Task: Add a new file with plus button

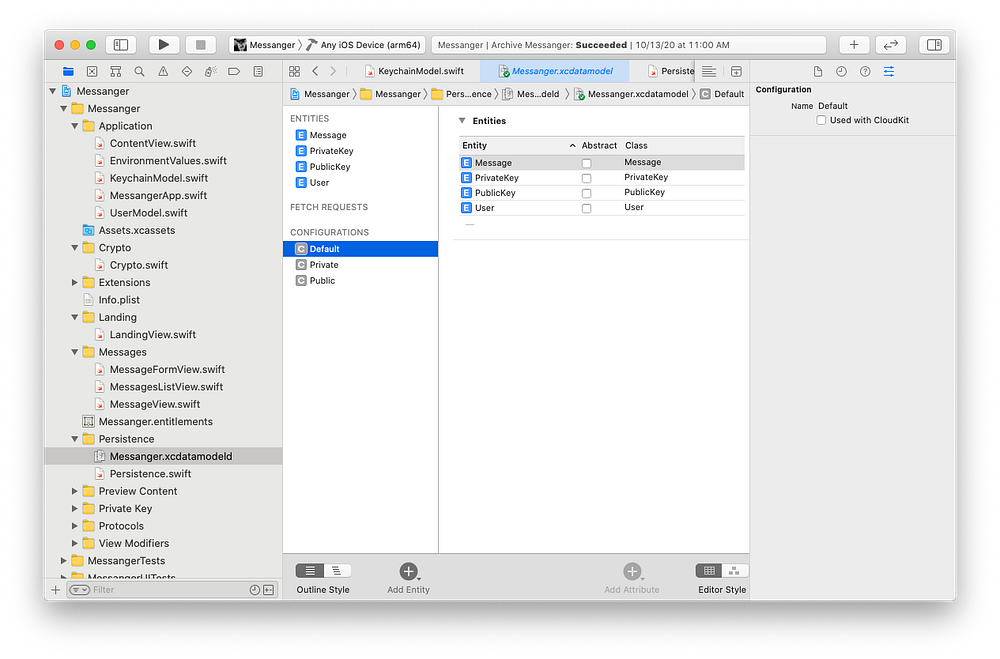Action: (55, 589)
